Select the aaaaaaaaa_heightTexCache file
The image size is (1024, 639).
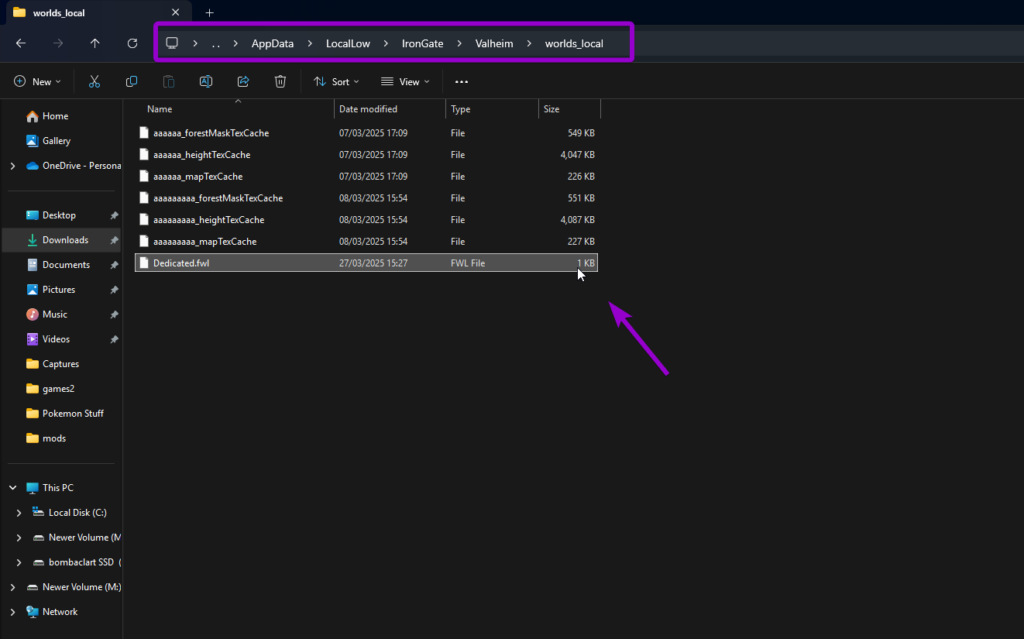click(366, 220)
